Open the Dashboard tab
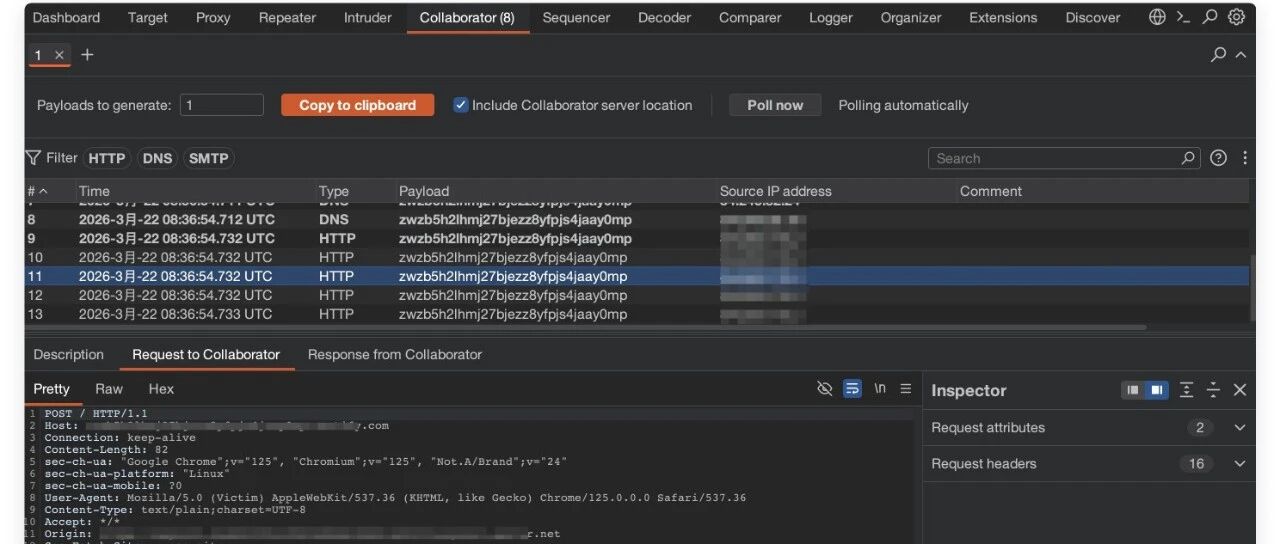This screenshot has width=1280, height=544. click(66, 17)
